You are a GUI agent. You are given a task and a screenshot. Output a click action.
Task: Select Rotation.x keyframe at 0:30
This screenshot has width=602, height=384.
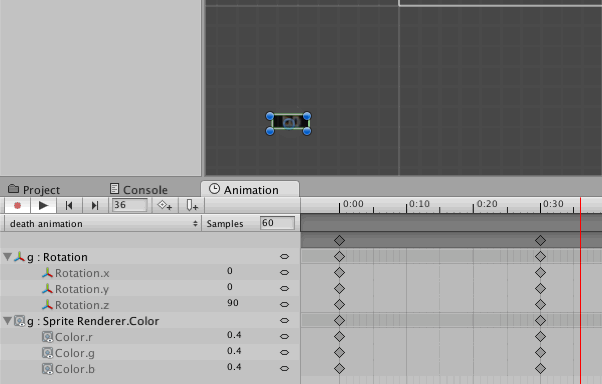tap(541, 273)
